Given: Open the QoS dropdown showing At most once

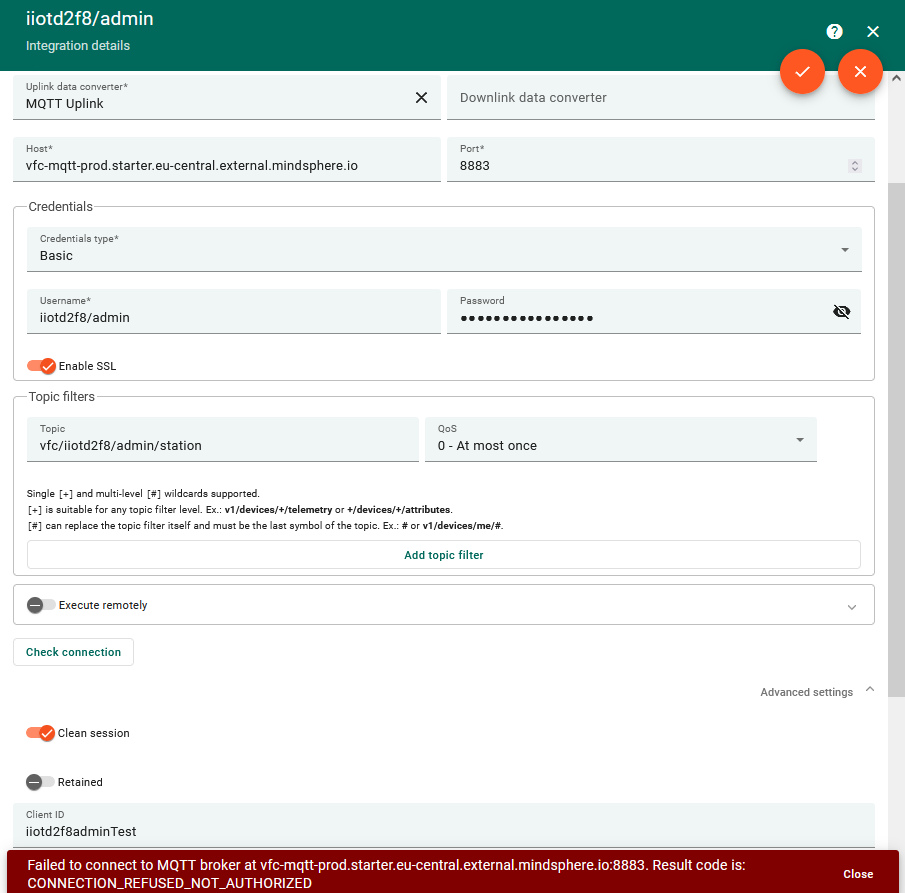Looking at the screenshot, I should [x=798, y=439].
